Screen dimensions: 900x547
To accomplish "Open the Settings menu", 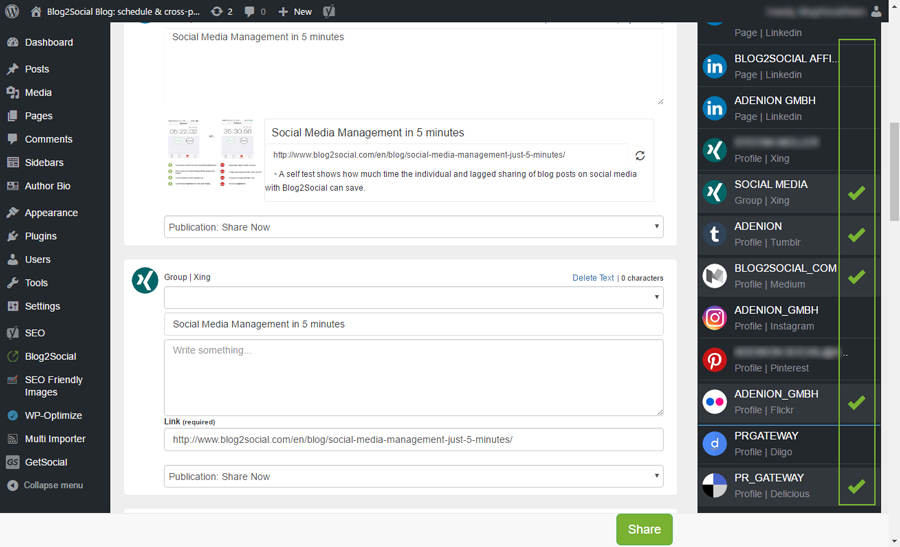I will [x=42, y=307].
